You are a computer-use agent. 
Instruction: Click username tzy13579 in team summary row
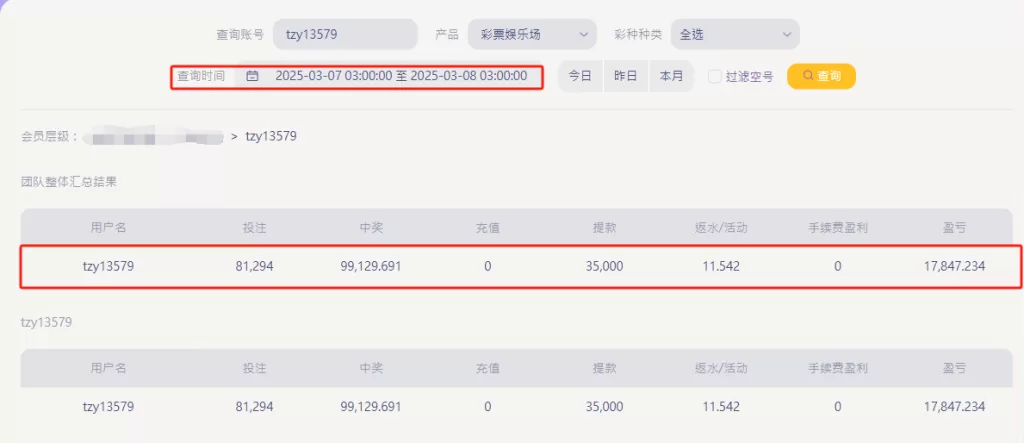click(108, 267)
